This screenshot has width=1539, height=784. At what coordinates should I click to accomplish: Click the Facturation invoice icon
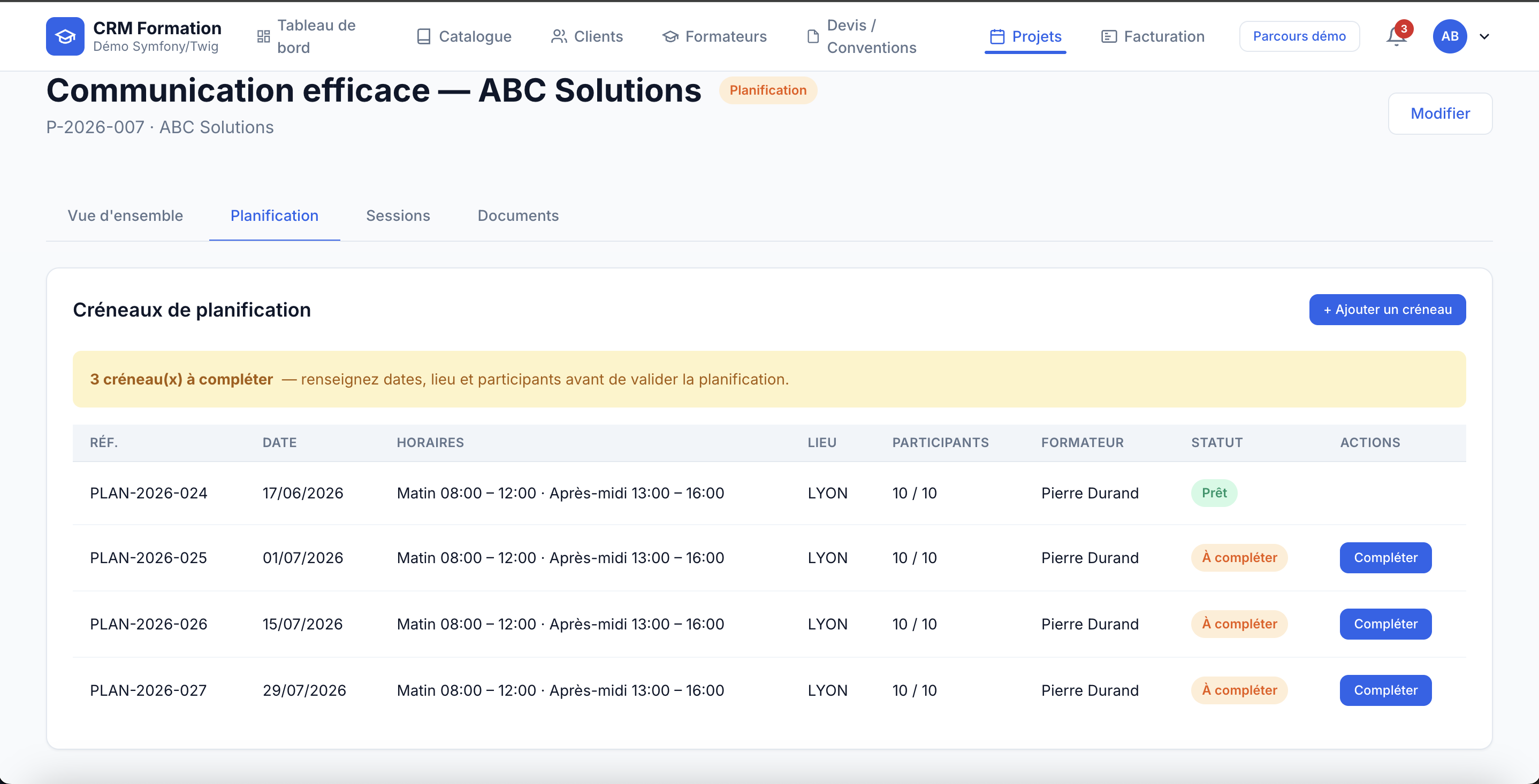click(x=1109, y=36)
